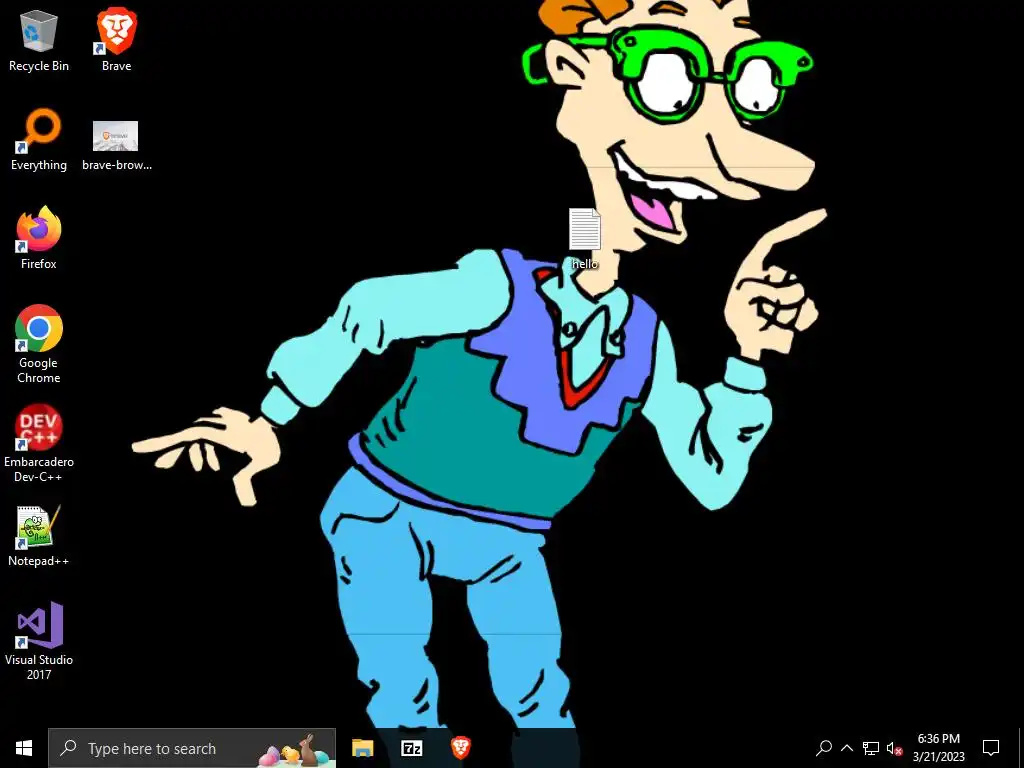Select the Embarcadero Dev-C++ shortcut icon

39,443
